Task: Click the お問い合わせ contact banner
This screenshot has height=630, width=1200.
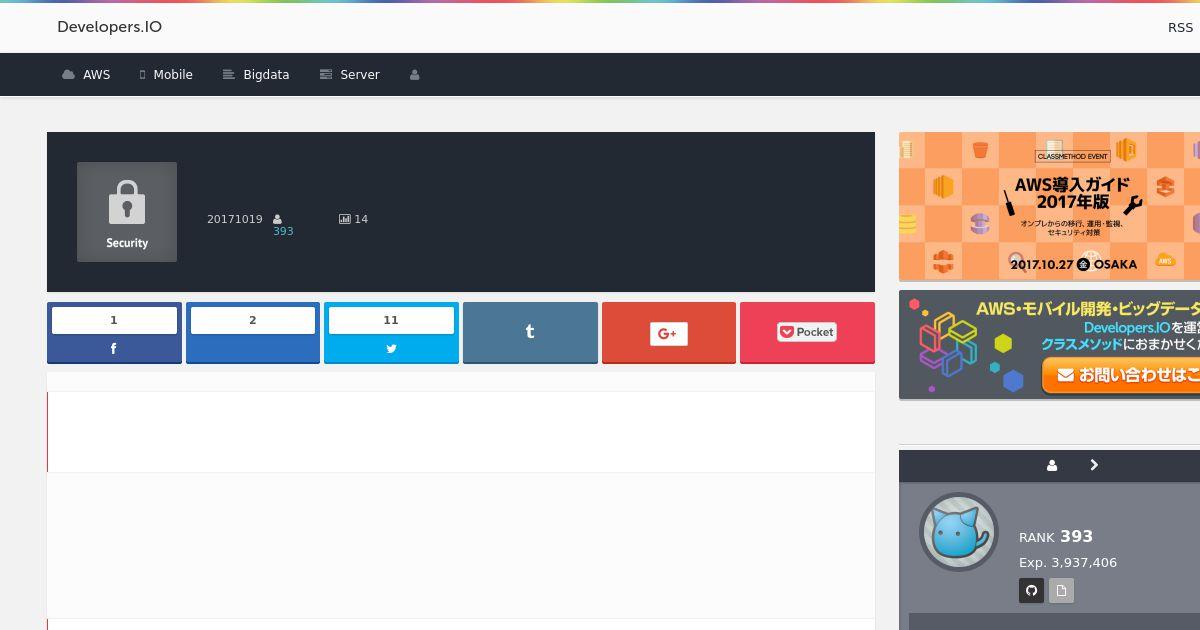Action: (1049, 345)
